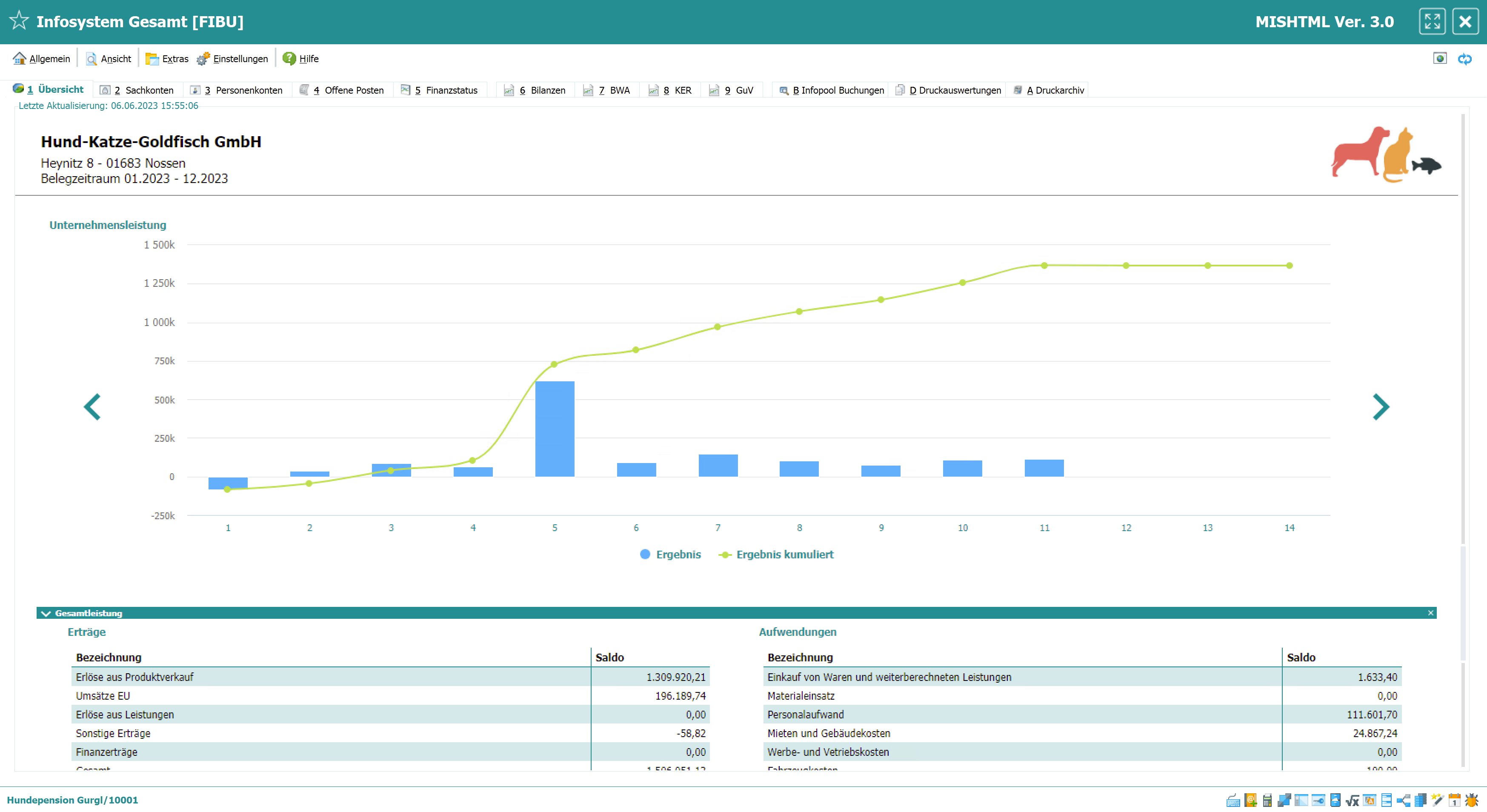Toggle the Ergebnis kumuliert legend entry

[776, 555]
